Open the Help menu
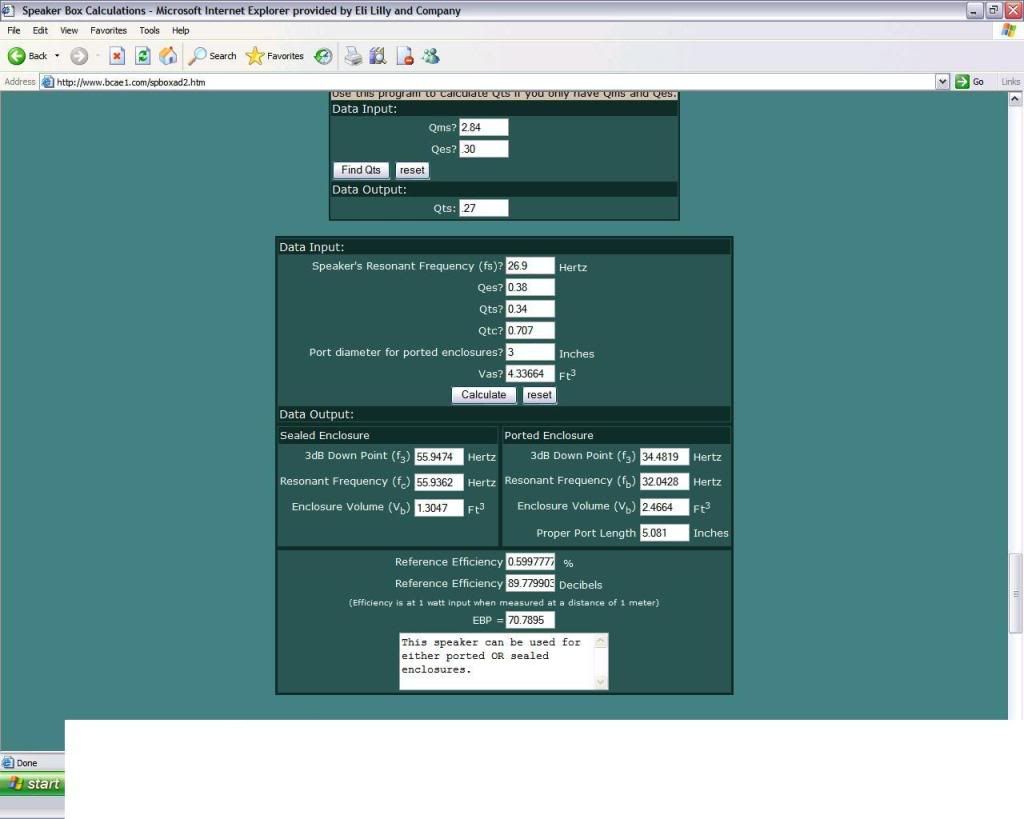The height and width of the screenshot is (819, 1024). pos(180,31)
